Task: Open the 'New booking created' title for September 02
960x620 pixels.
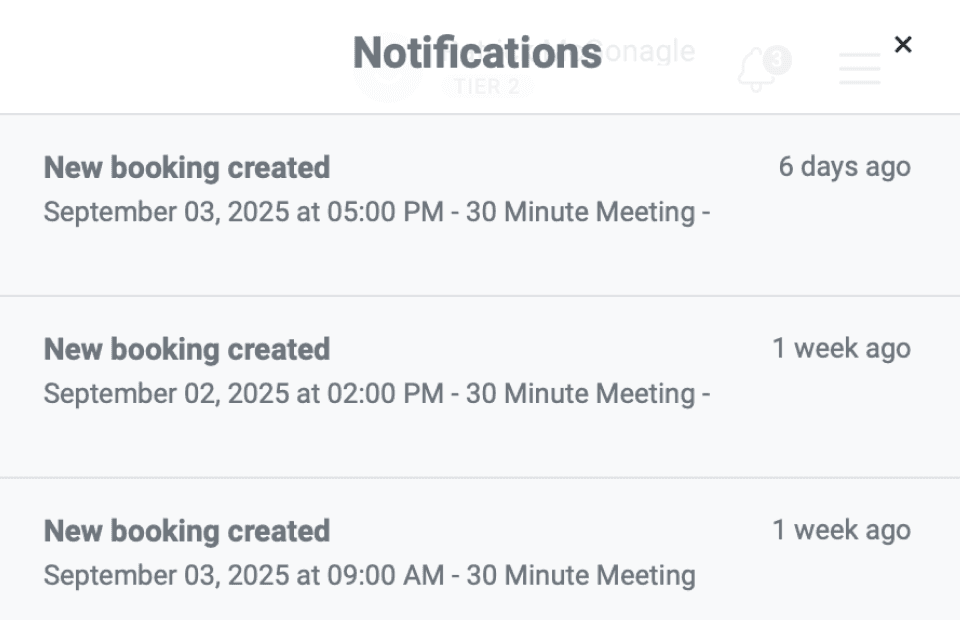Action: [187, 349]
